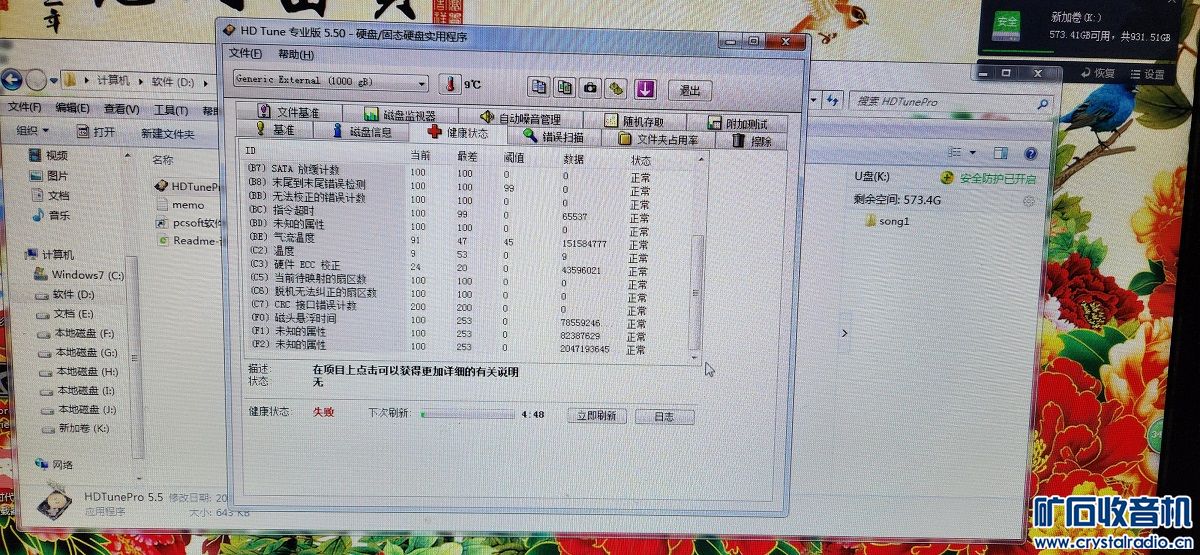Click the 立即刷新 button

coord(596,415)
